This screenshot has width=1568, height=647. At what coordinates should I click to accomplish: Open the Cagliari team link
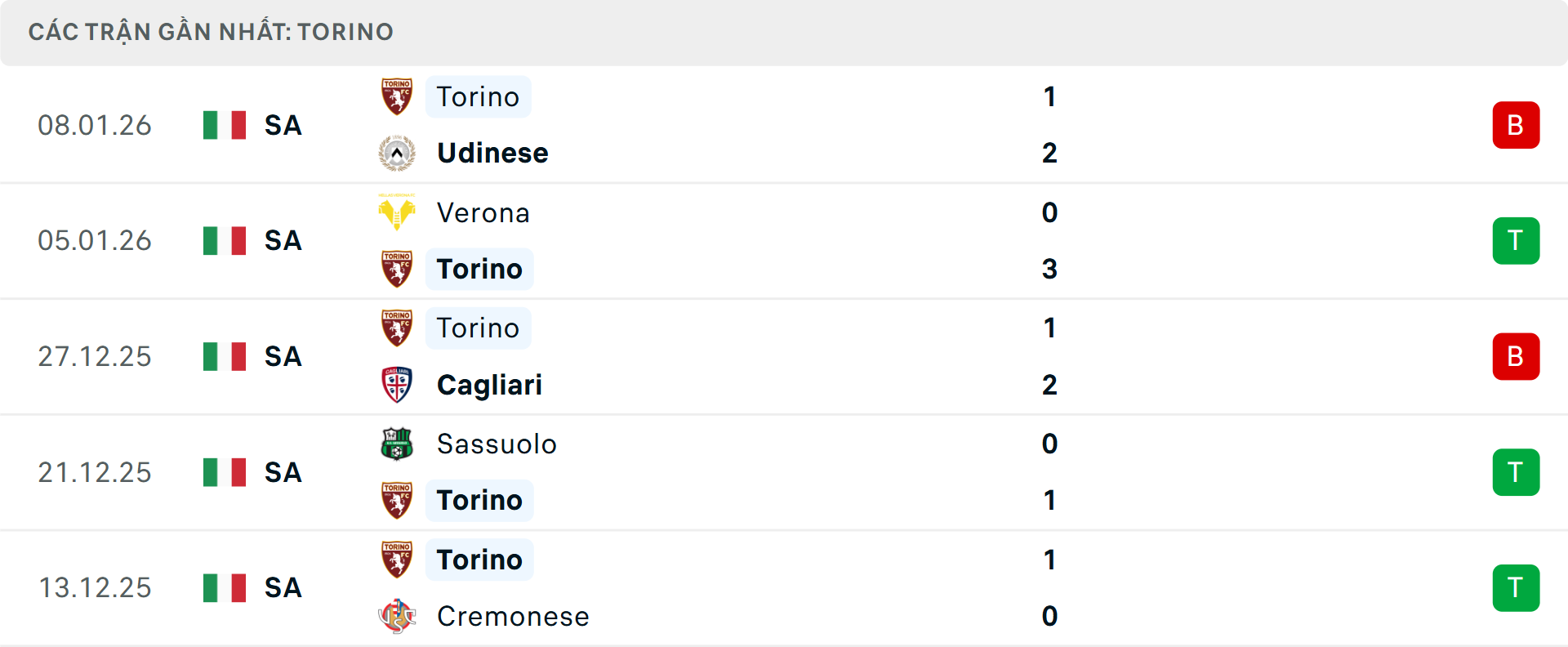[489, 385]
